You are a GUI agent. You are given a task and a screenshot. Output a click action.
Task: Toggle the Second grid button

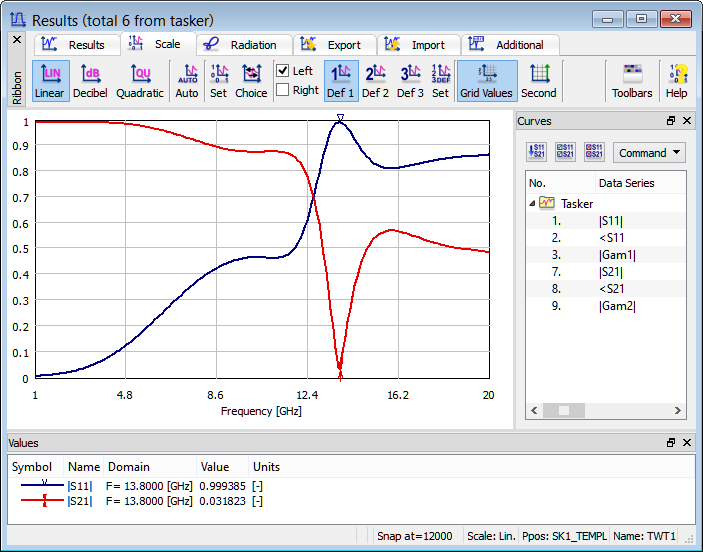click(539, 73)
